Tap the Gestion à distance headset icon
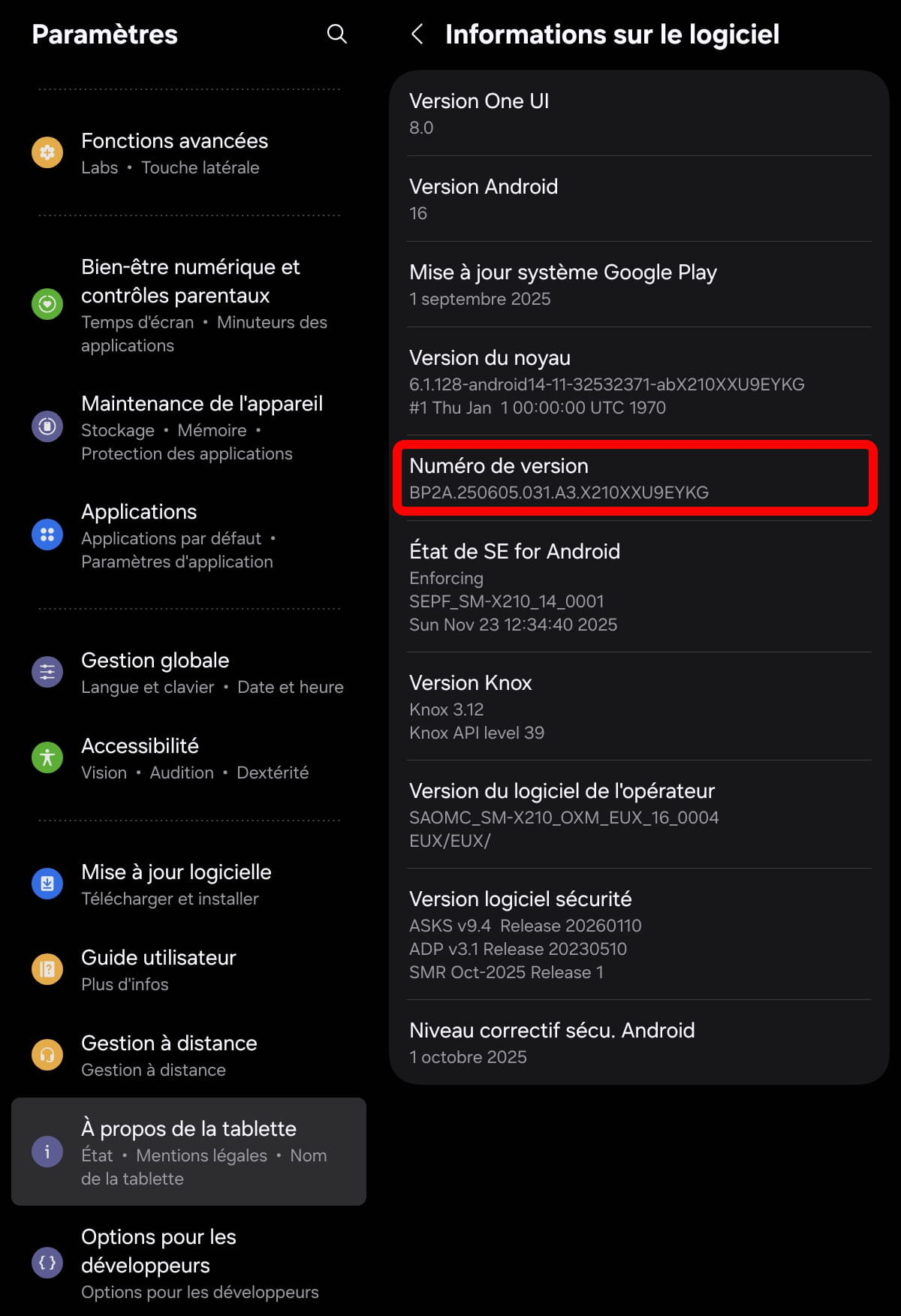 coord(47,1055)
